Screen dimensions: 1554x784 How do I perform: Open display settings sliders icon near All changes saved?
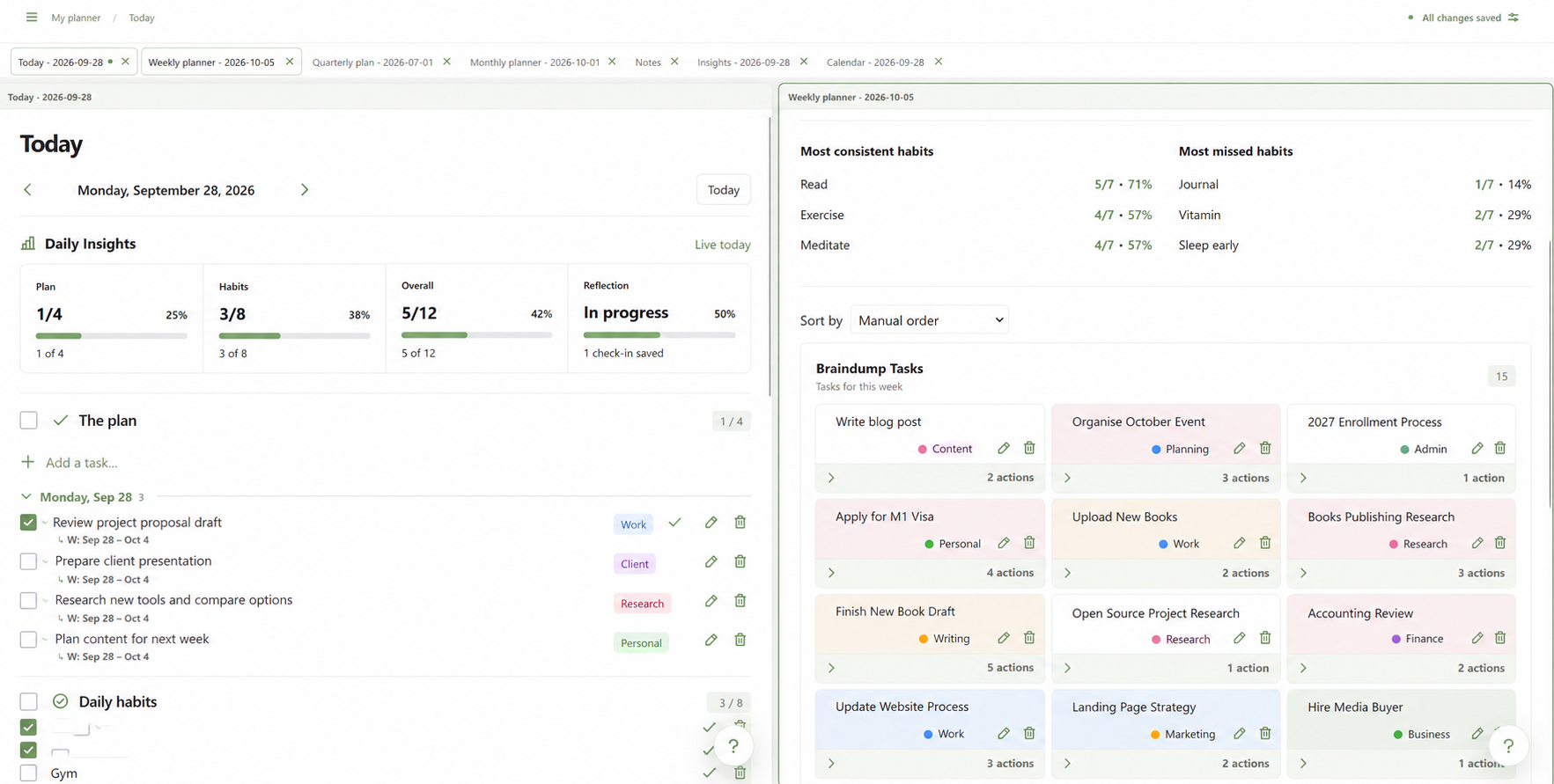(x=1513, y=18)
